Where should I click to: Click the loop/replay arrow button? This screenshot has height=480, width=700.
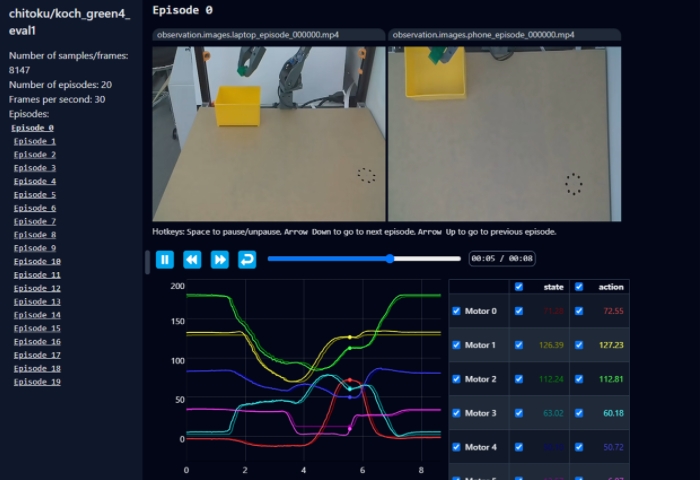[x=246, y=259]
